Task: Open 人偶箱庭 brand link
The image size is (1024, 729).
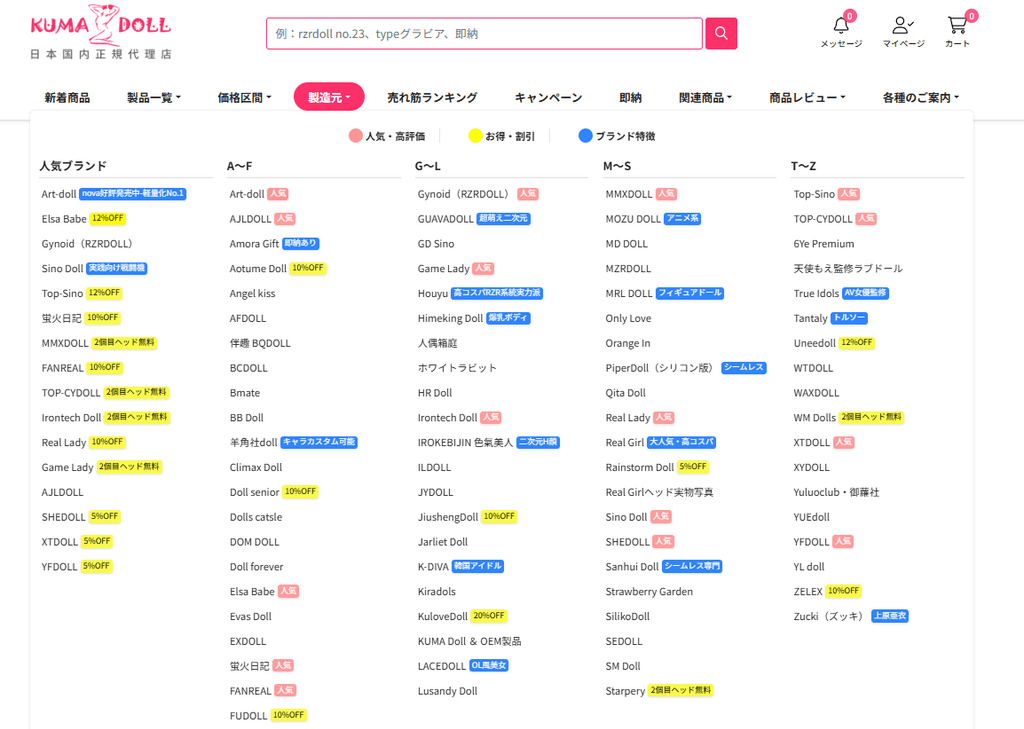Action: tap(438, 343)
